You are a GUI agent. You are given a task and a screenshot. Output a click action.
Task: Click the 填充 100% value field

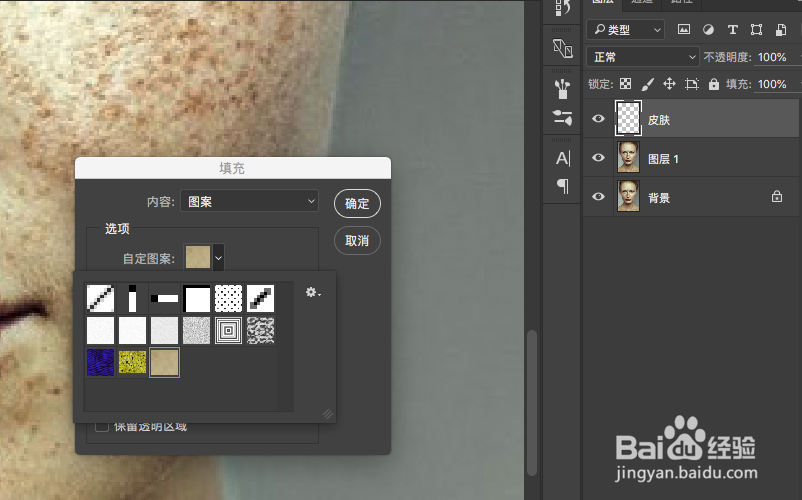(x=772, y=84)
